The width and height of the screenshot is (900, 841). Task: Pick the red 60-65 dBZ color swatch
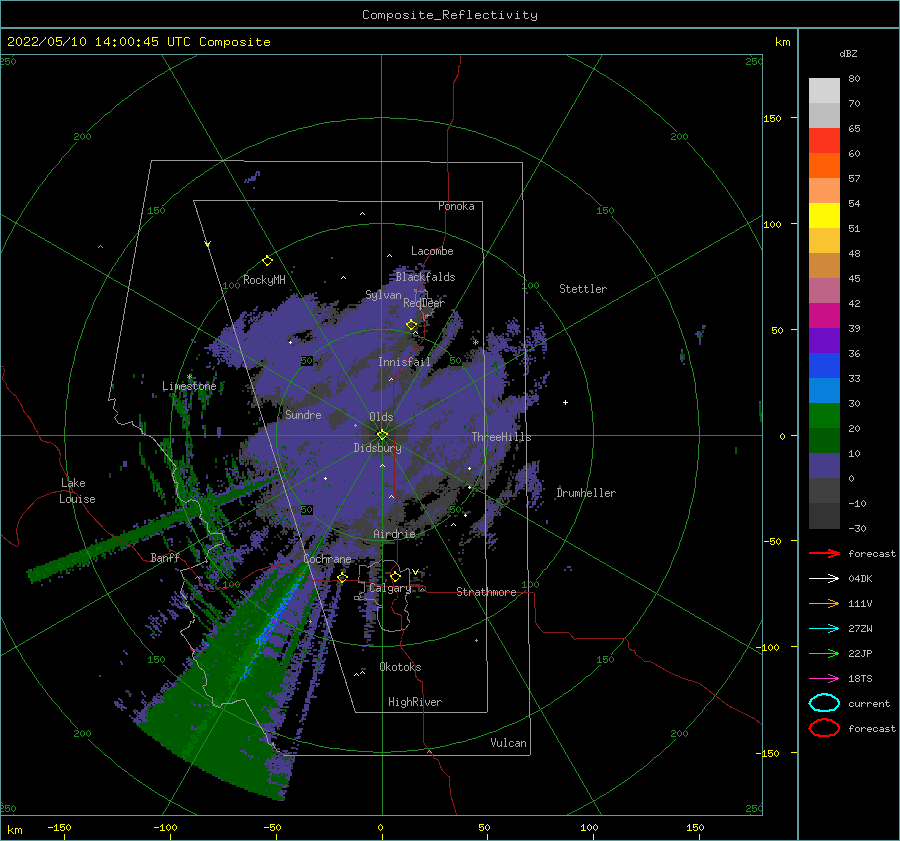pos(824,140)
